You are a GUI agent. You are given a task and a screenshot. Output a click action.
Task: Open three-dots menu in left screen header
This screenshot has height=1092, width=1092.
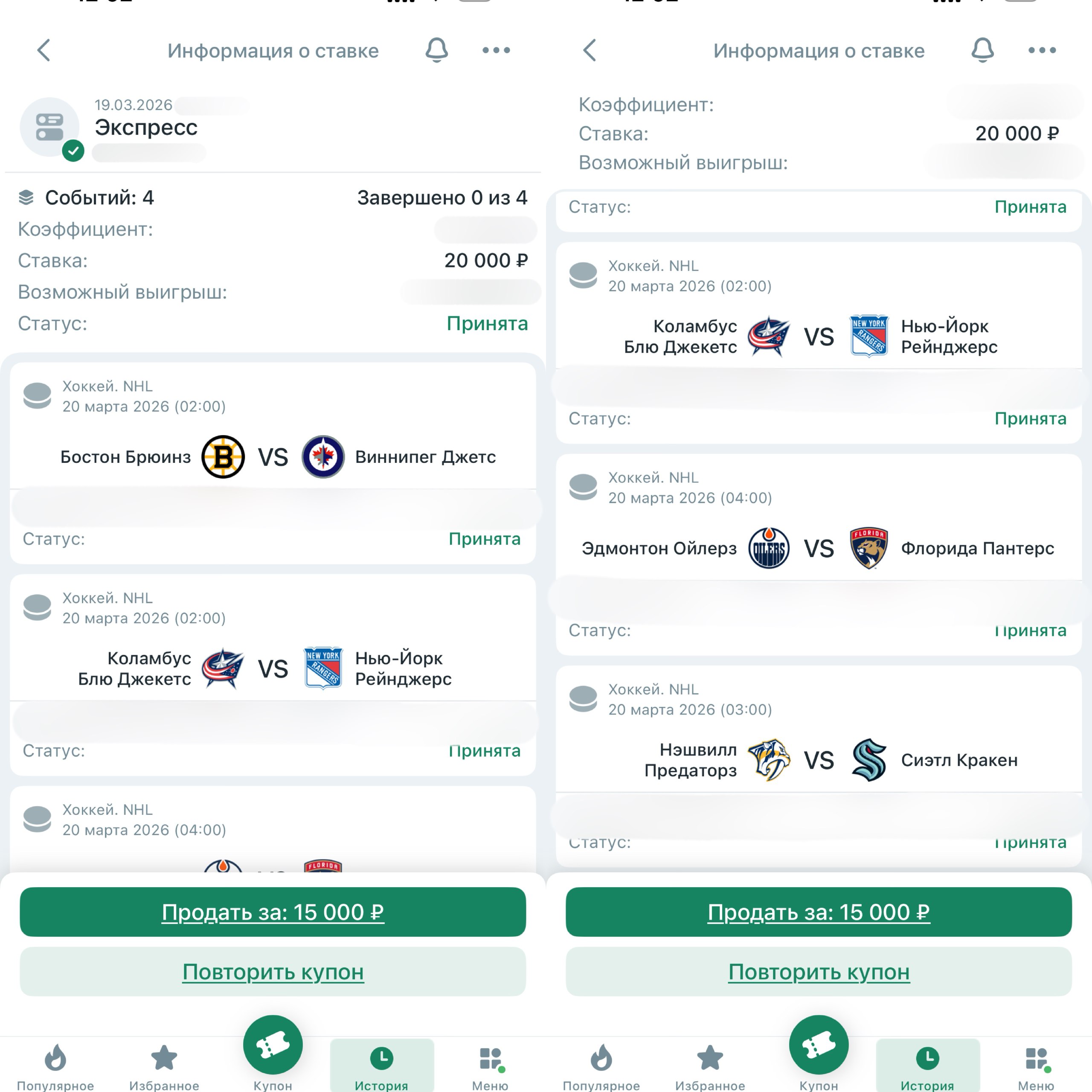[x=496, y=50]
